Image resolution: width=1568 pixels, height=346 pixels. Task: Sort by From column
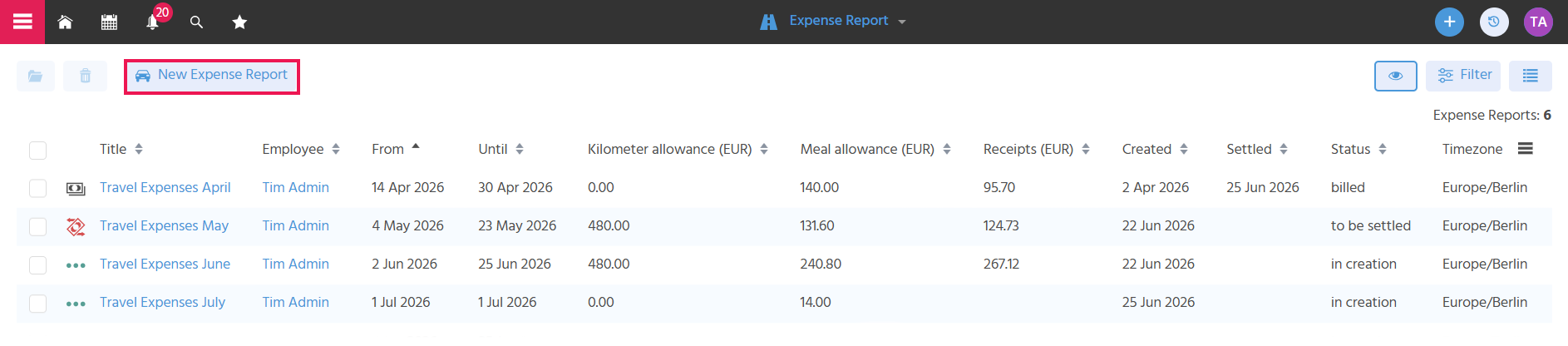pos(396,149)
